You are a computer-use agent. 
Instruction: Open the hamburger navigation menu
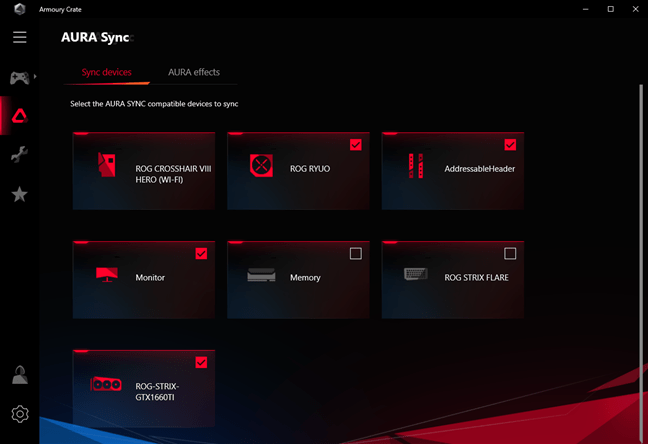(19, 37)
